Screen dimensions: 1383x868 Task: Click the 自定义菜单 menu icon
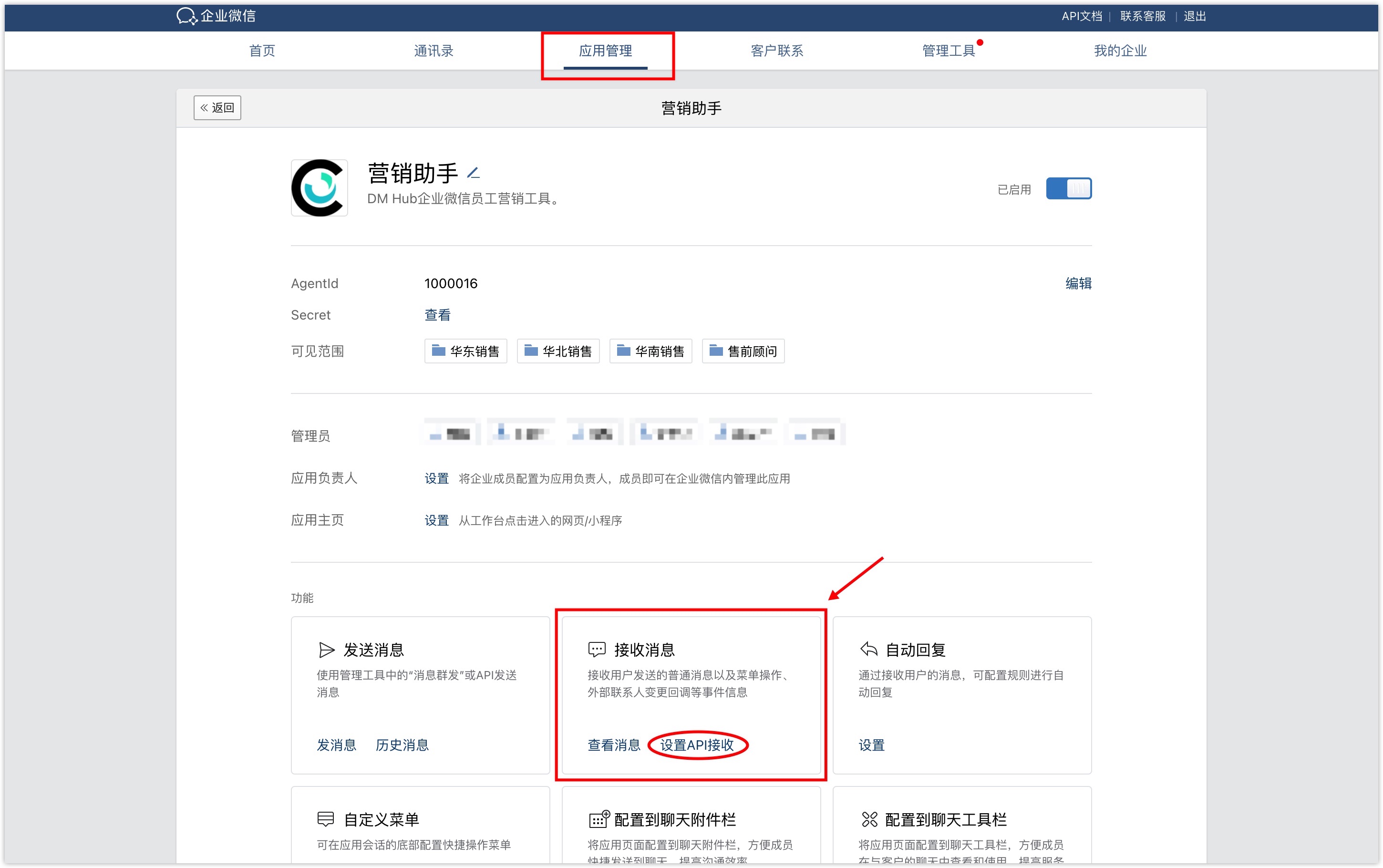pyautogui.click(x=326, y=819)
